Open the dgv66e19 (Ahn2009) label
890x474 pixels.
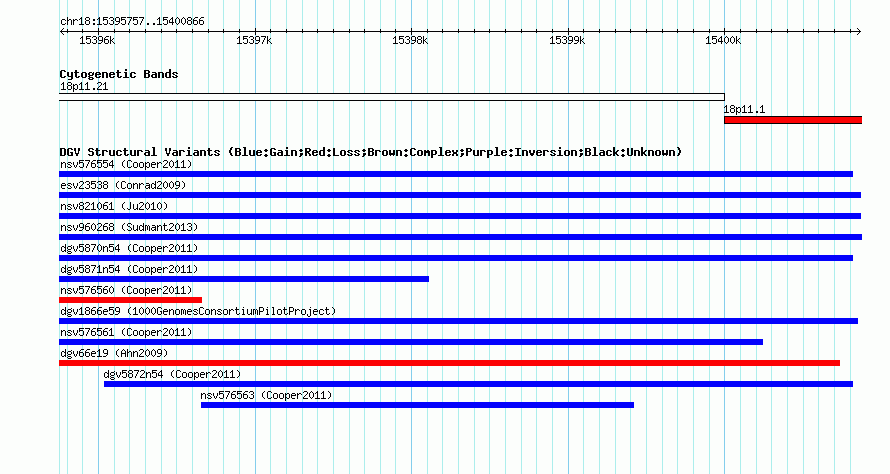coord(114,354)
